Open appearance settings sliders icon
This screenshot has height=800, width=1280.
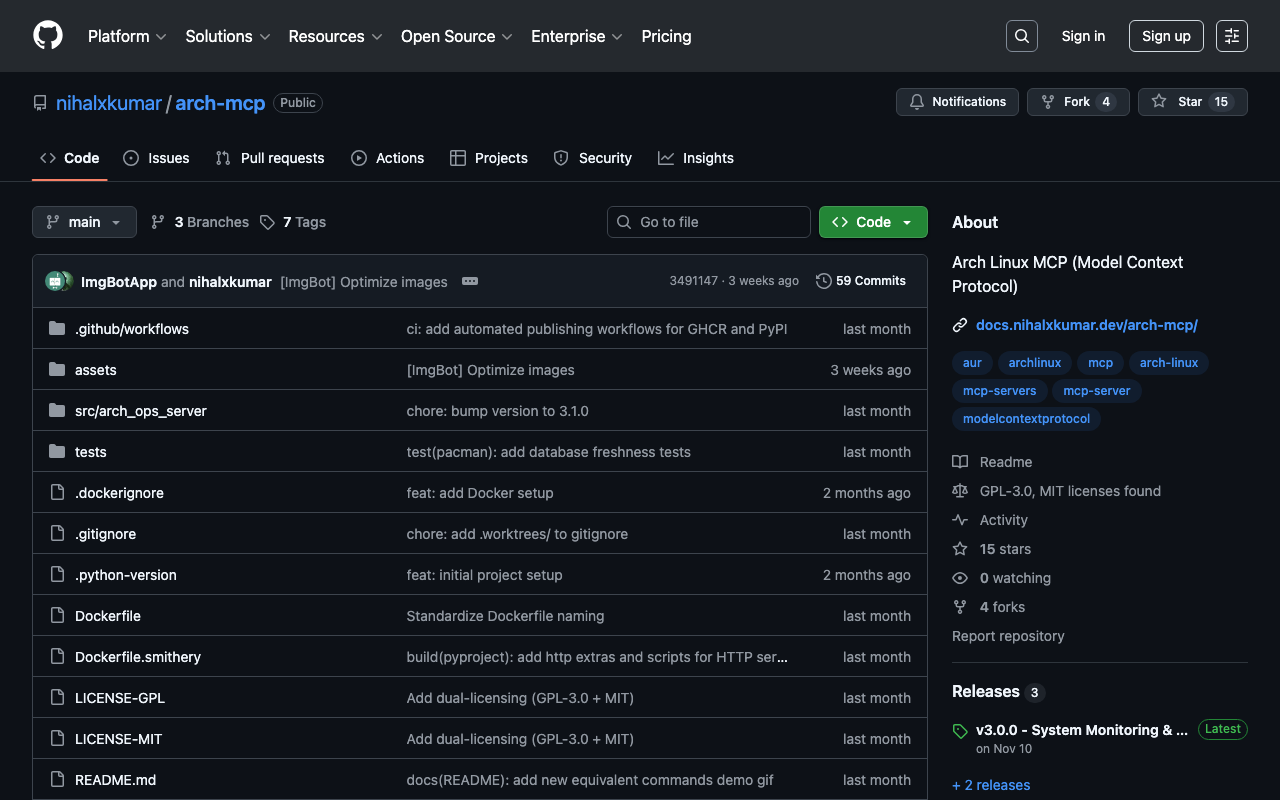(1231, 36)
